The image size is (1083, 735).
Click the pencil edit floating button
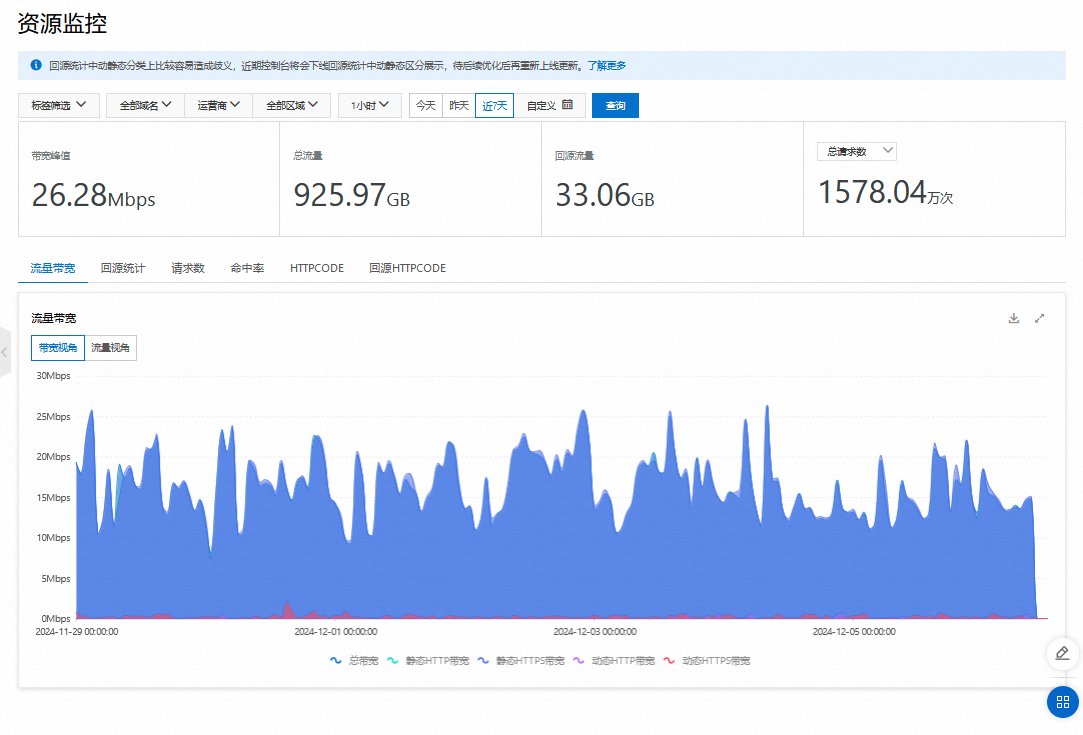[x=1062, y=653]
